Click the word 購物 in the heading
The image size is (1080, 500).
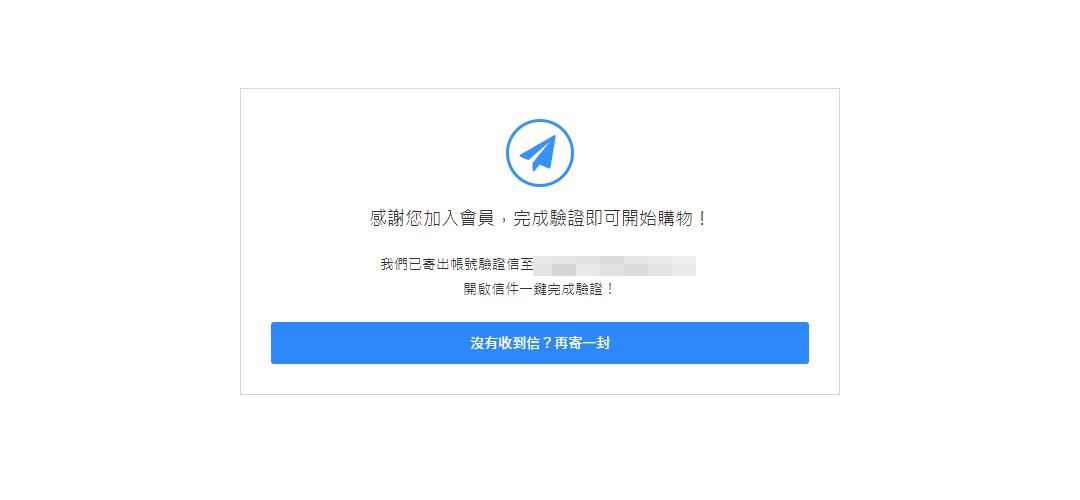(x=673, y=219)
